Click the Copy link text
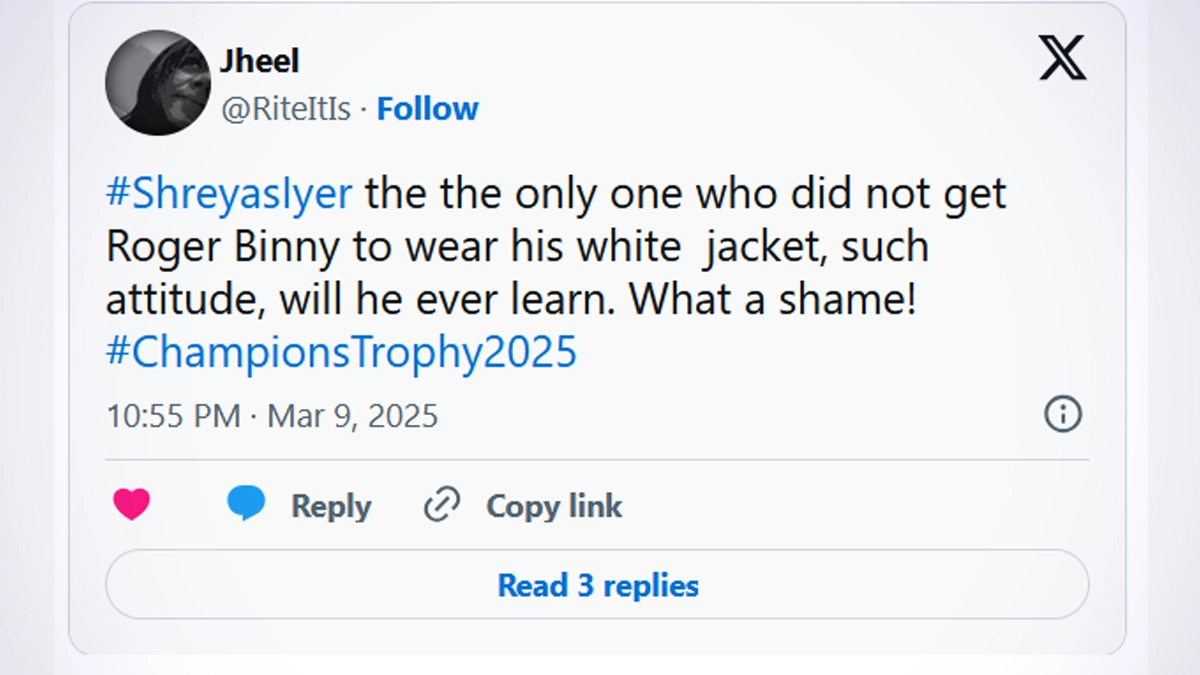Image resolution: width=1200 pixels, height=675 pixels. point(554,506)
